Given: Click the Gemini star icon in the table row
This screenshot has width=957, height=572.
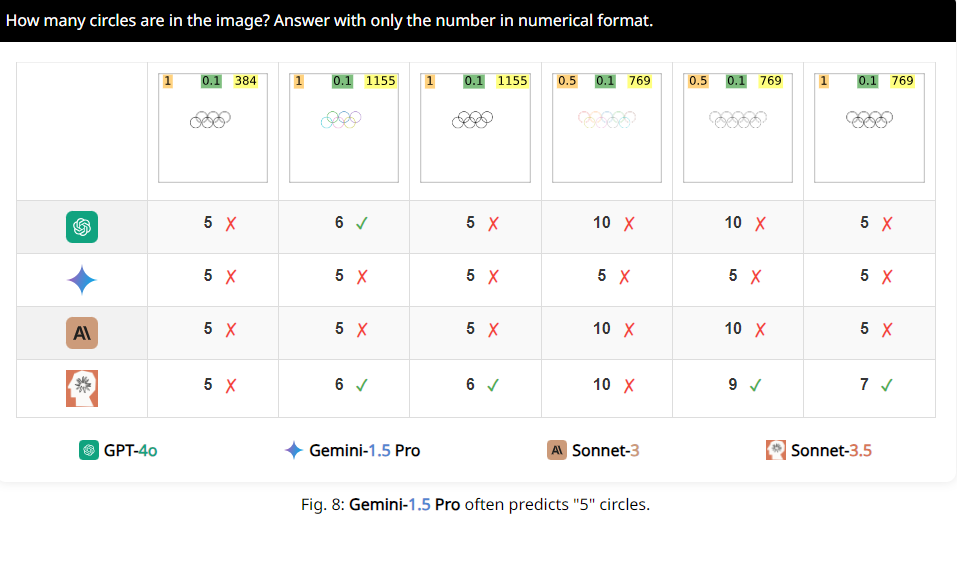Looking at the screenshot, I should [82, 280].
